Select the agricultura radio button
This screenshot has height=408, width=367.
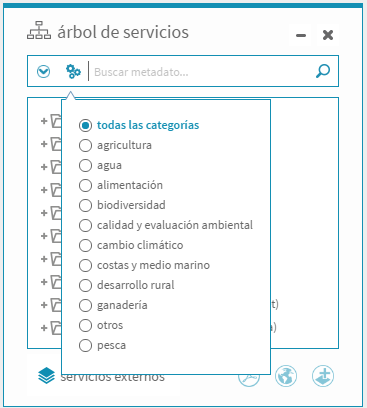pyautogui.click(x=85, y=145)
